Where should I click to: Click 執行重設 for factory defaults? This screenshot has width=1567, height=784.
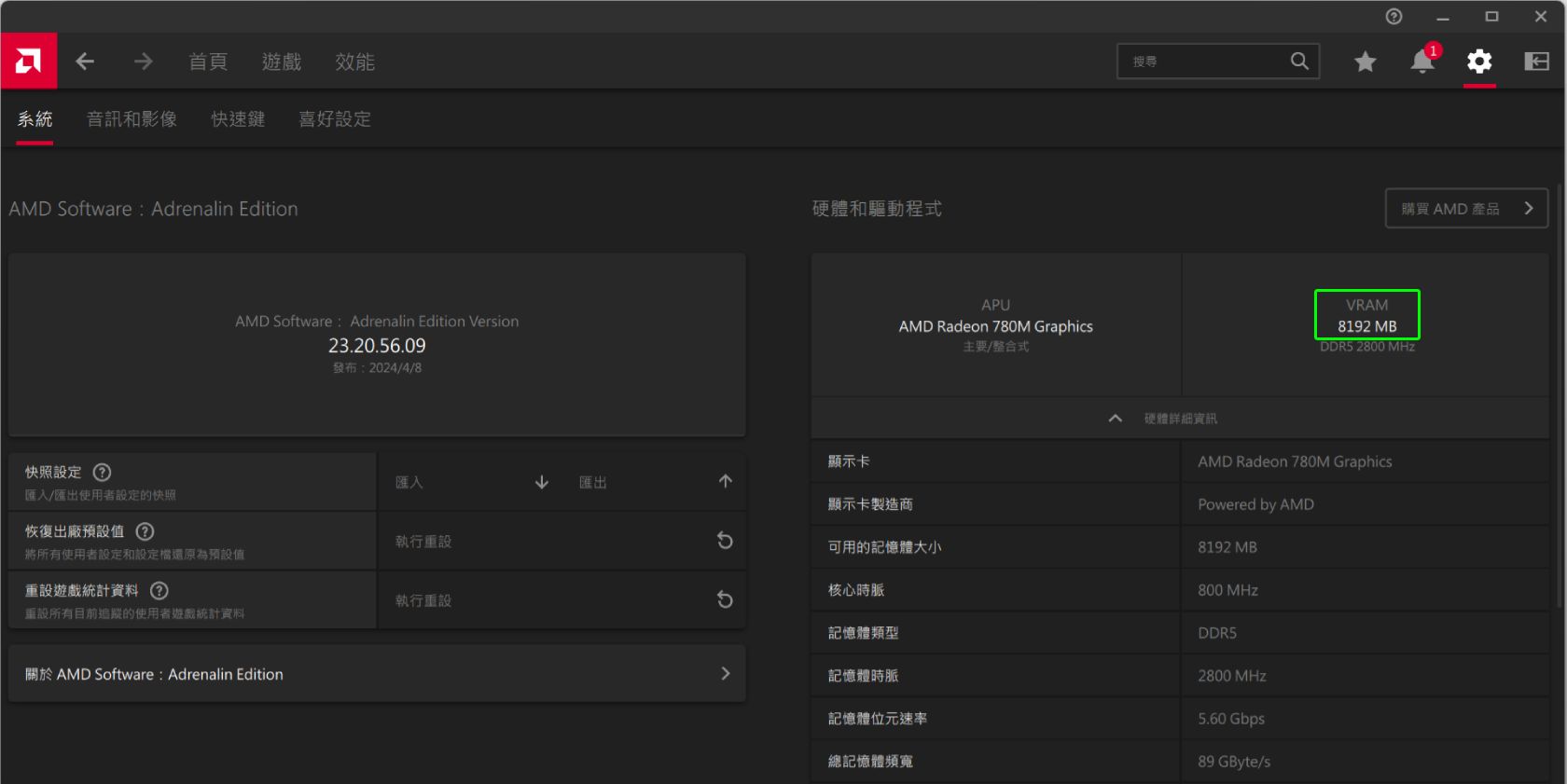(562, 541)
